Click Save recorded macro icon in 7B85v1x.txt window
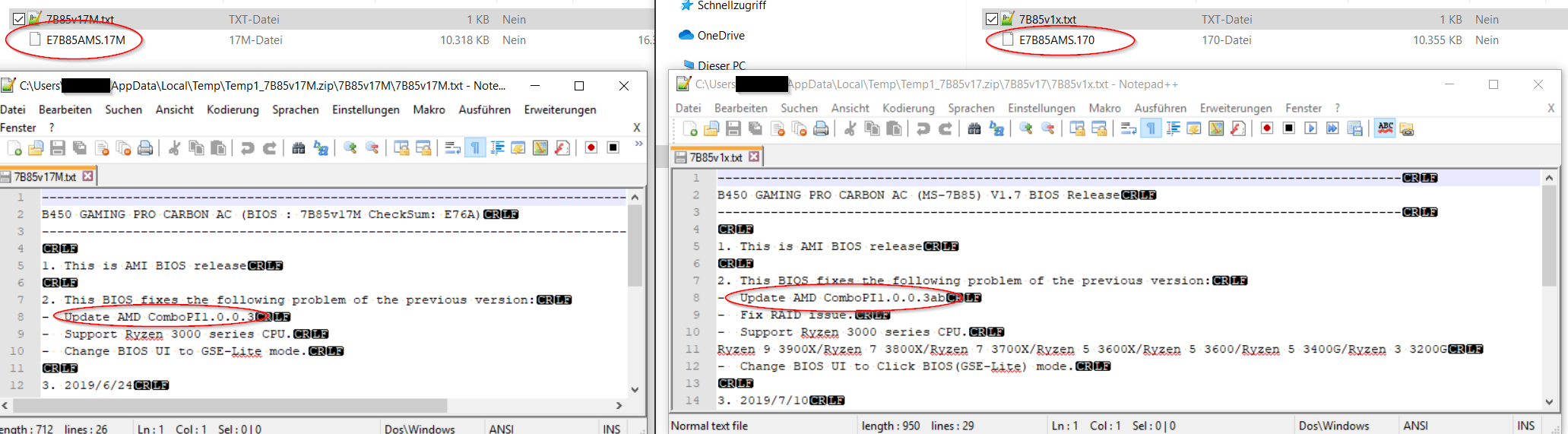The height and width of the screenshot is (434, 1568). click(x=1355, y=128)
